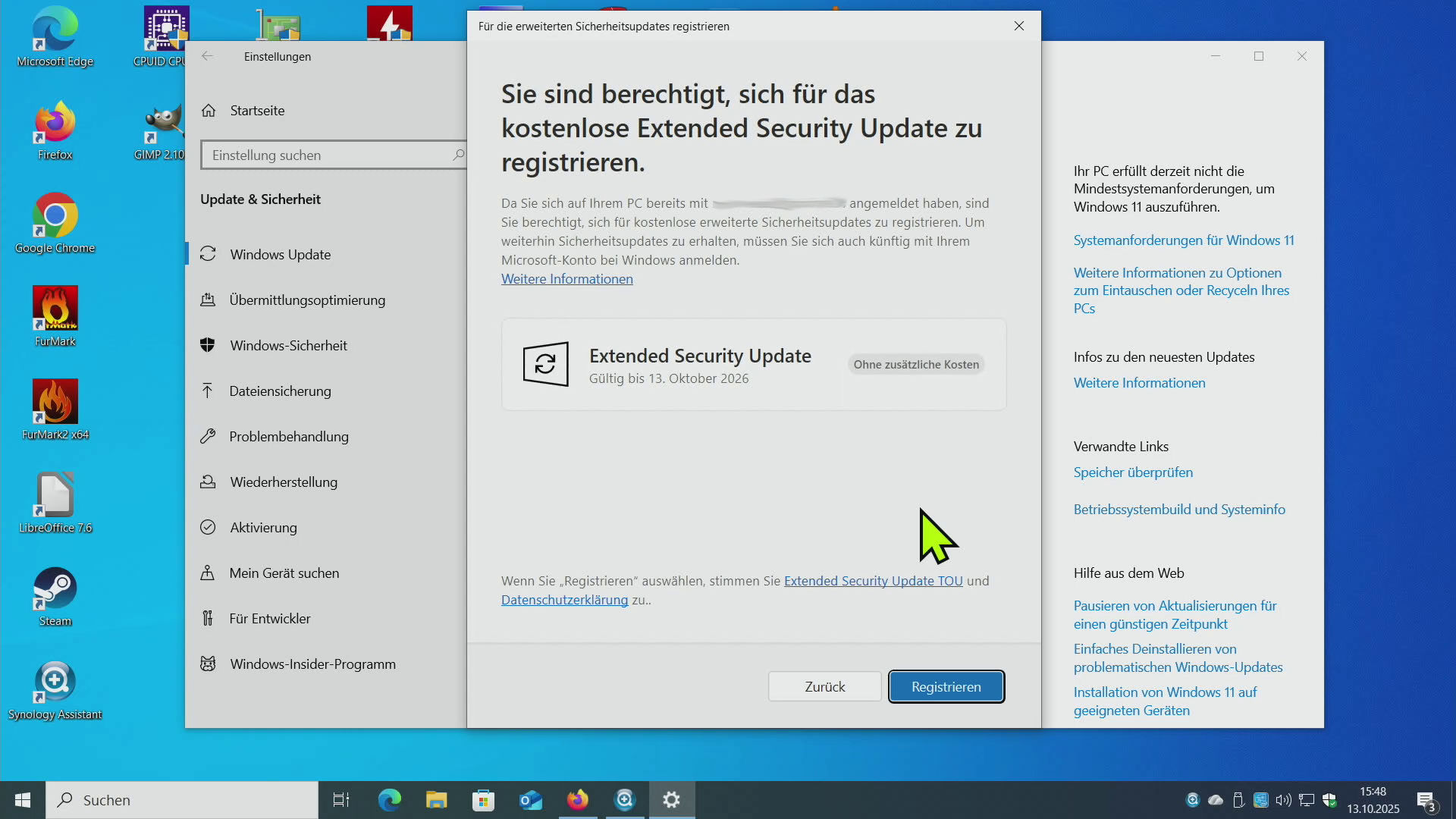Click the Startseite home icon

click(209, 111)
